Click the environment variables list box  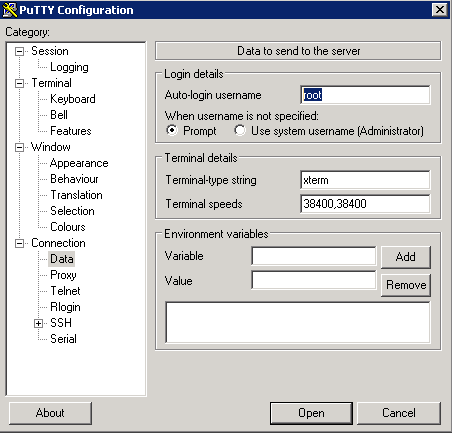(298, 322)
